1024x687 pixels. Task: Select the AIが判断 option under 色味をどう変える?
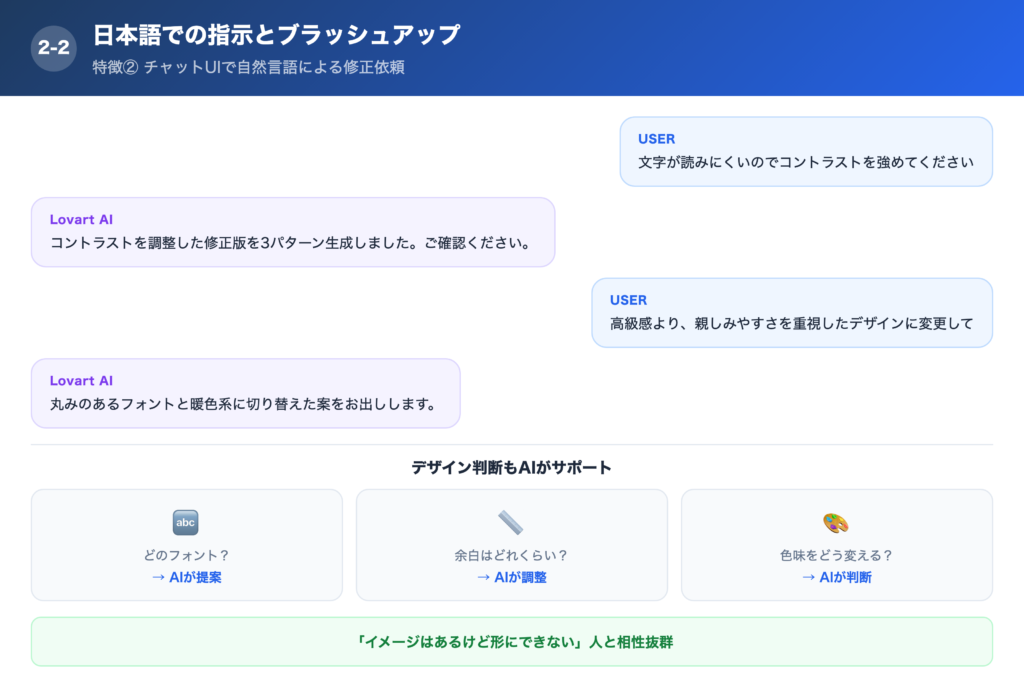(837, 576)
